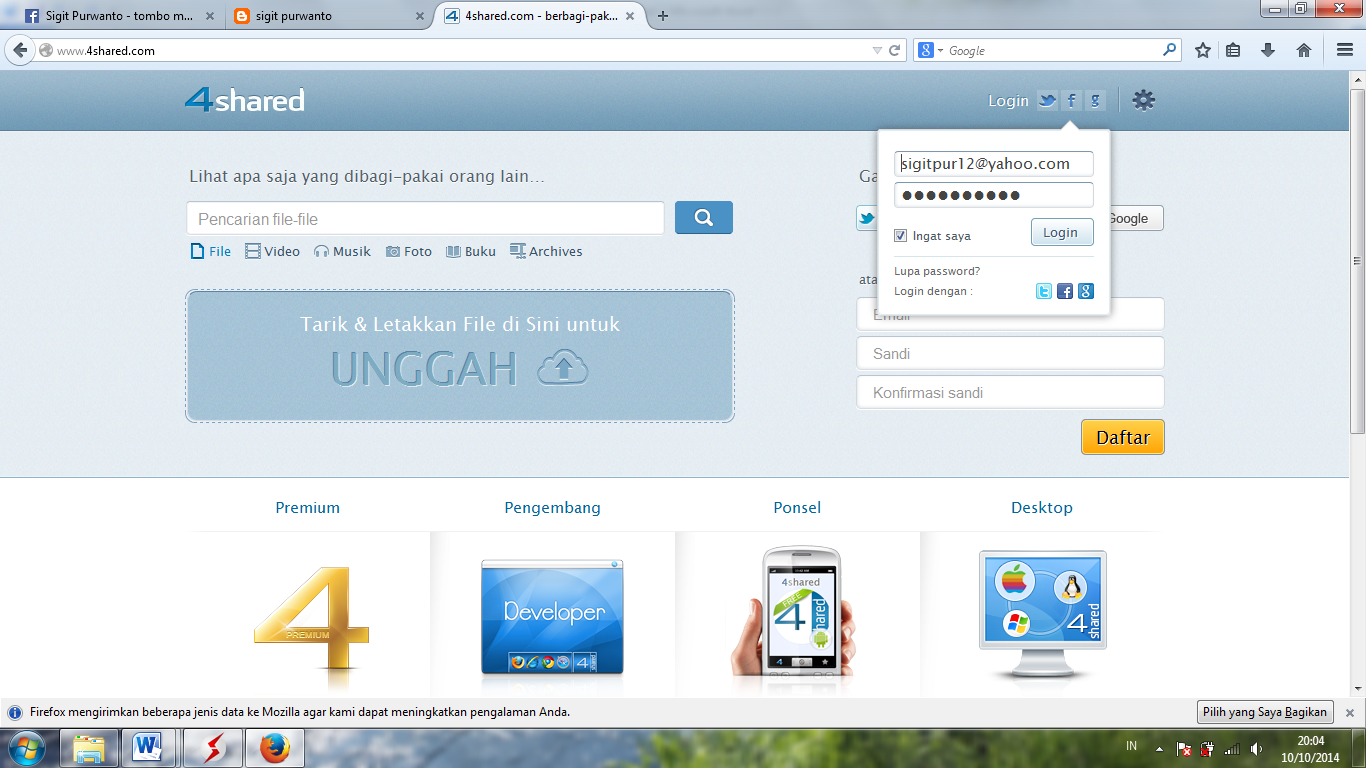Open a new tab with plus button

pyautogui.click(x=662, y=16)
